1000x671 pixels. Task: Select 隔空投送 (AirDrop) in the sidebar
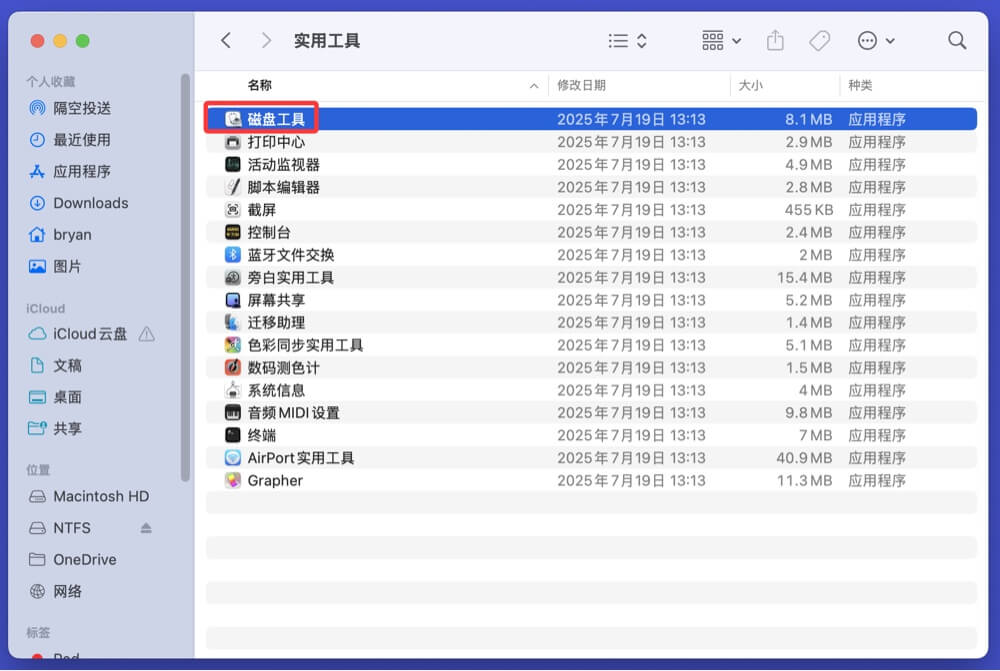[76, 108]
